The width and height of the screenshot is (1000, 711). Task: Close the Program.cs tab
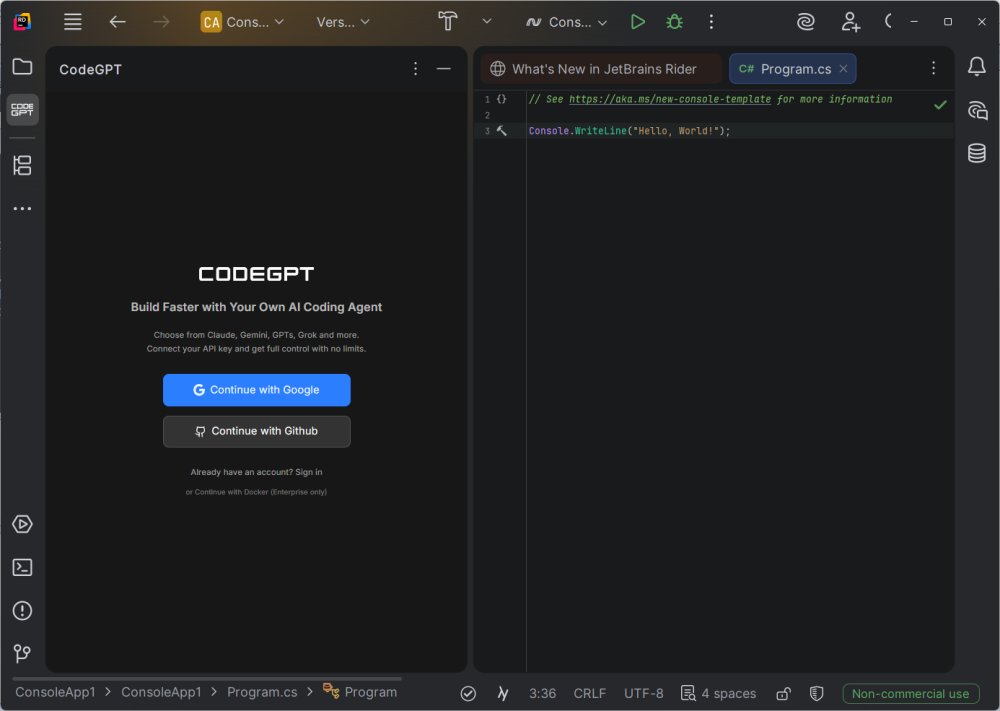(x=843, y=69)
